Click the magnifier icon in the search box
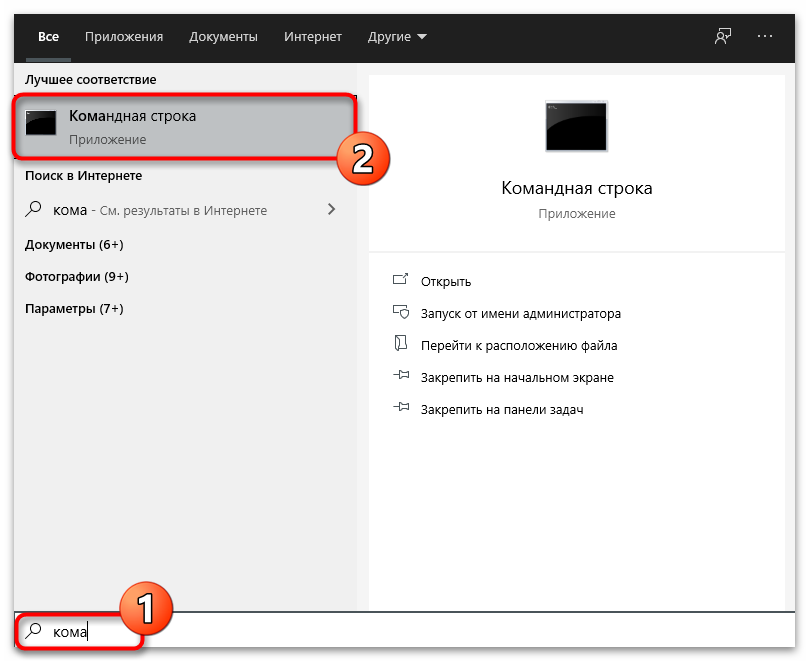The width and height of the screenshot is (809, 661). [x=34, y=631]
